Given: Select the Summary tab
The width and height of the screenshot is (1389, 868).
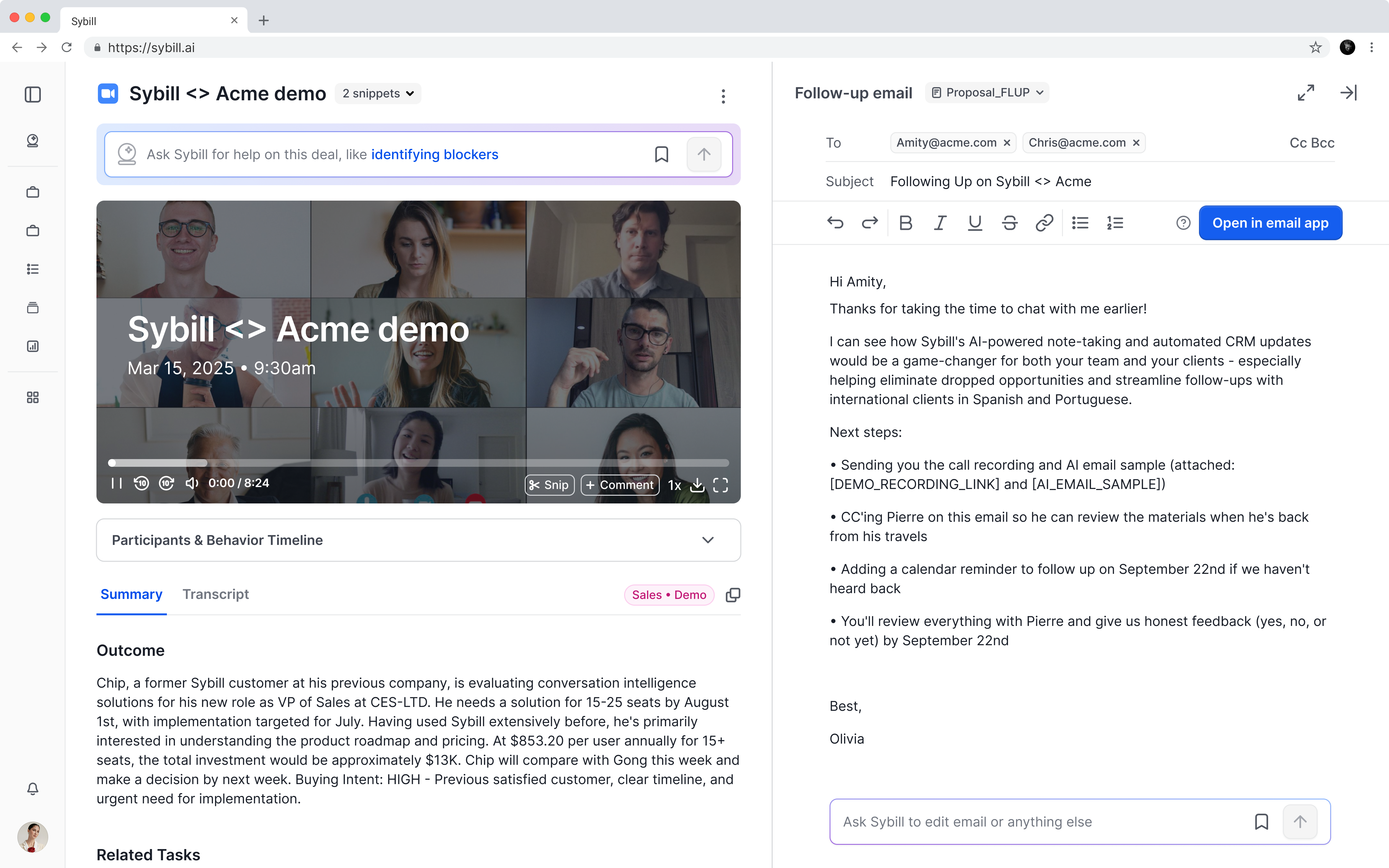Looking at the screenshot, I should click(x=131, y=594).
